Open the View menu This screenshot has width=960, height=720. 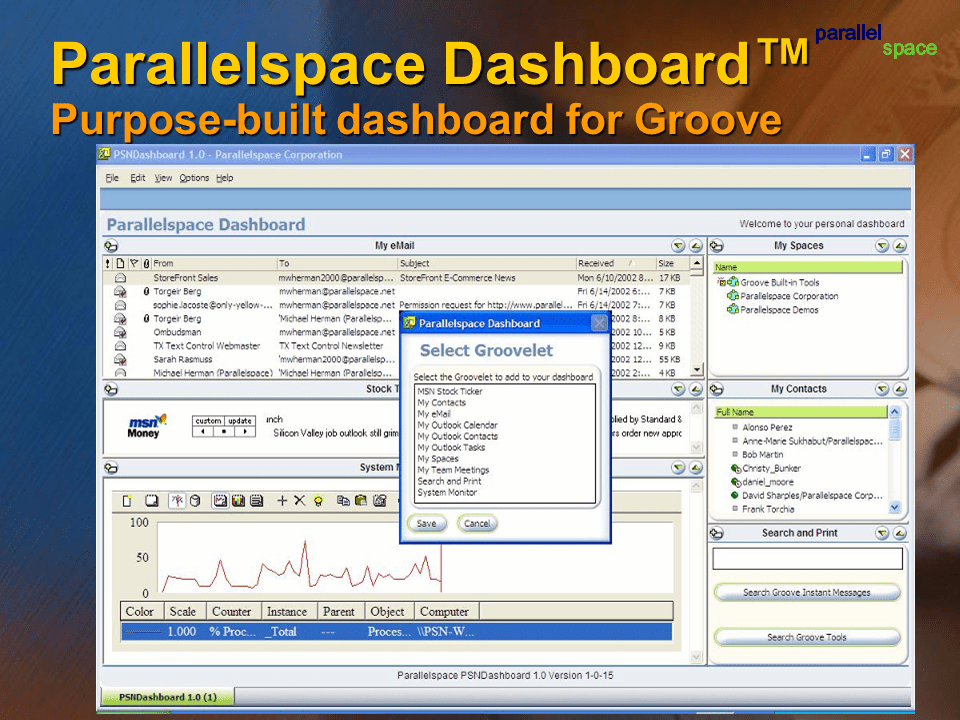[x=163, y=178]
